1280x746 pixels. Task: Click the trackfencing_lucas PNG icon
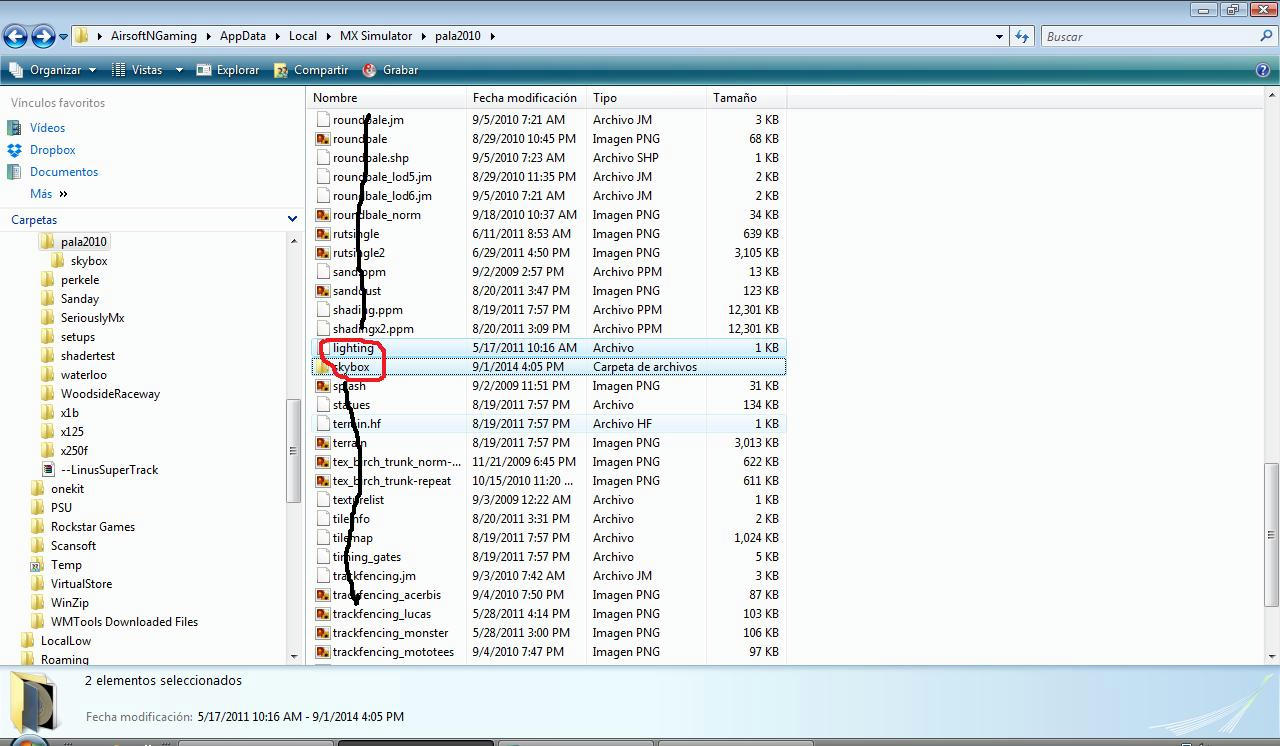click(x=323, y=614)
